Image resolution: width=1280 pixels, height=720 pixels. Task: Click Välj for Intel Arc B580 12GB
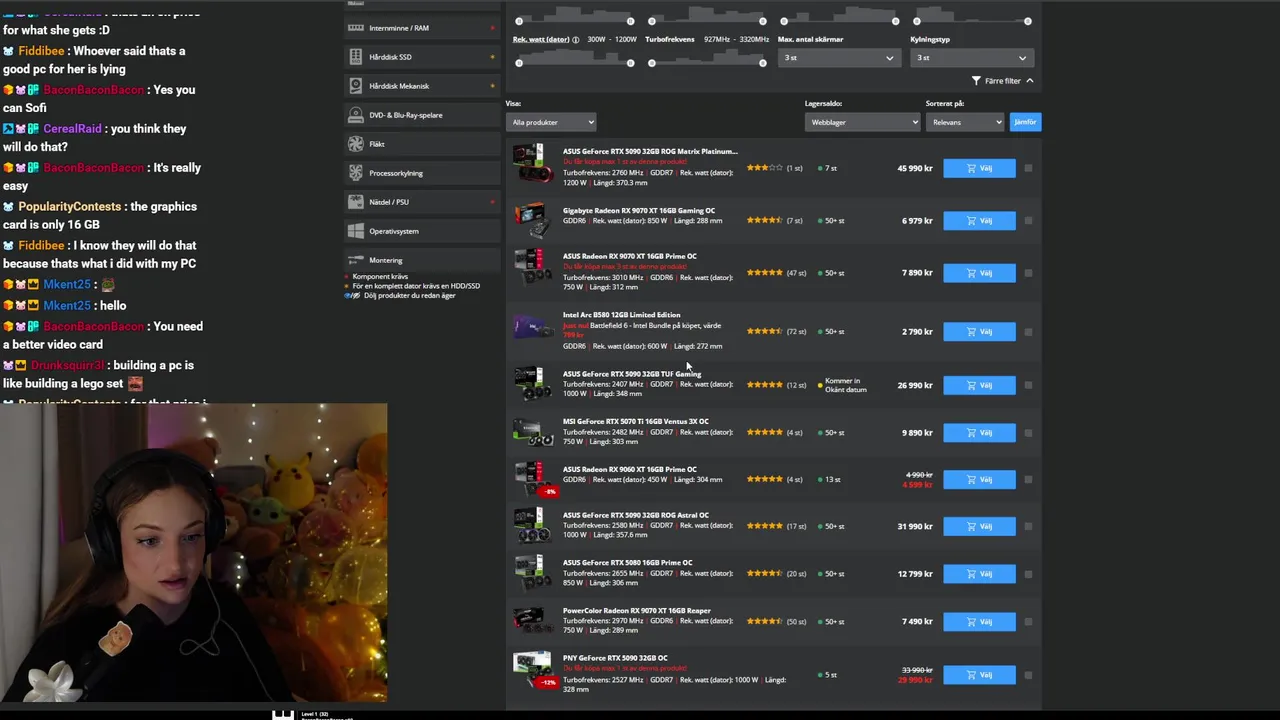pos(979,331)
